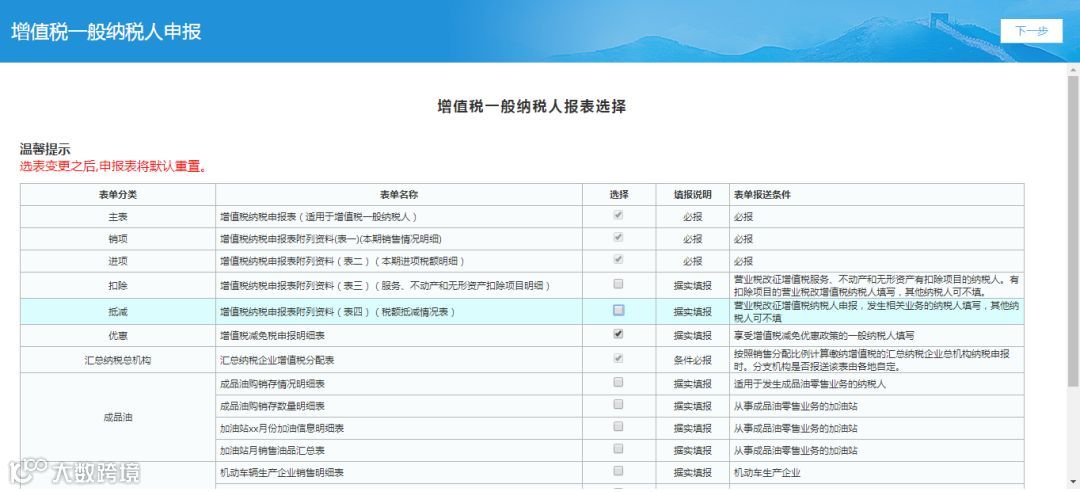Check the 成品油购销存情况明细表 checkbox
Screen dimensions: 1080x492
pyautogui.click(x=618, y=382)
